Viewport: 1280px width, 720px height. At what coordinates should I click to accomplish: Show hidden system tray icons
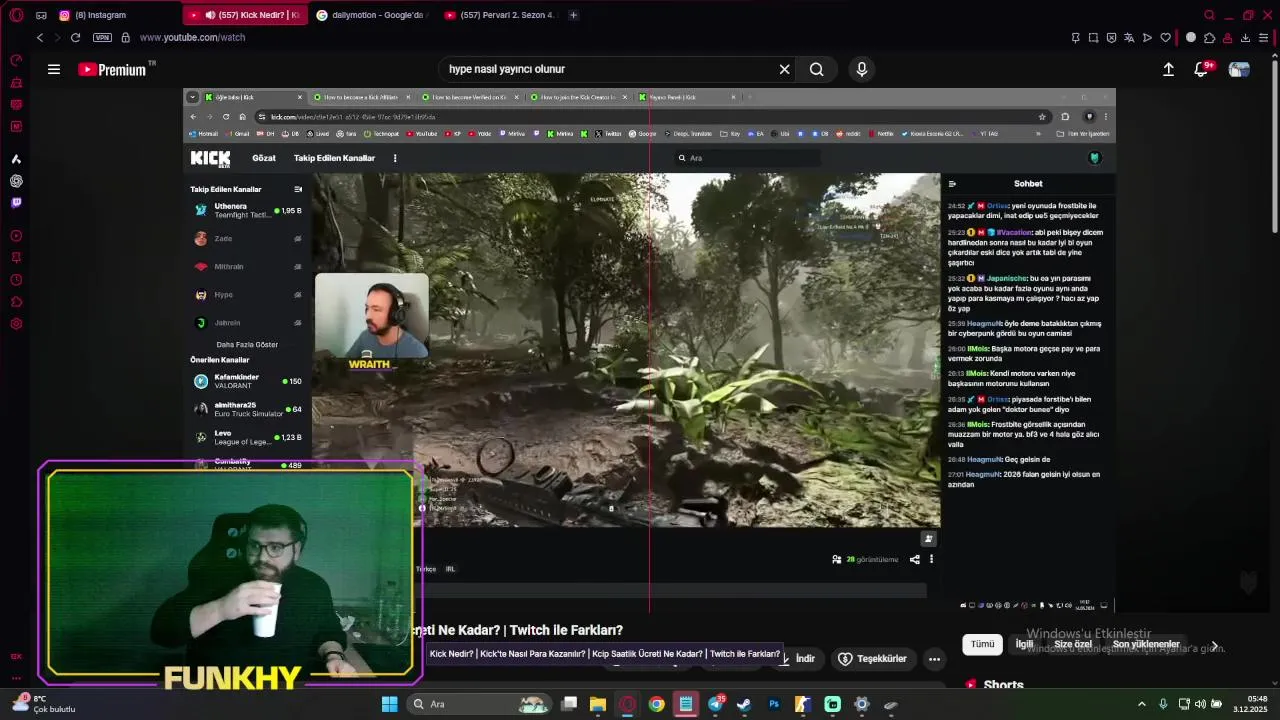point(1142,704)
